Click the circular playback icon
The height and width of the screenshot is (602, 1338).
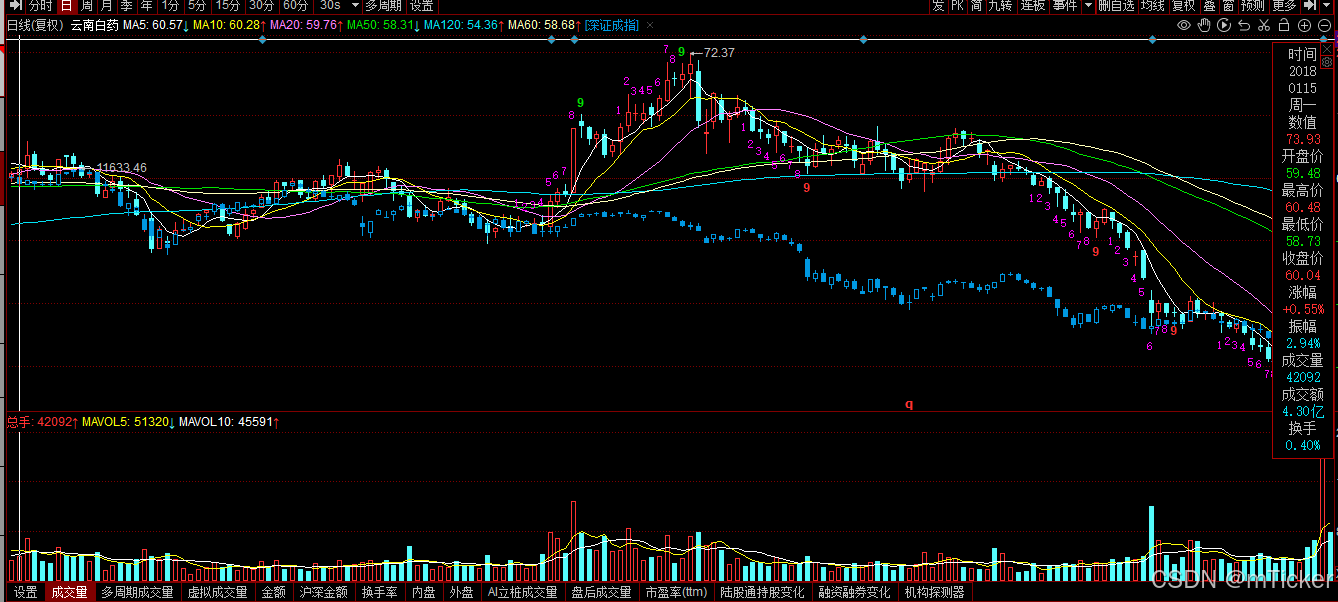[x=1224, y=25]
